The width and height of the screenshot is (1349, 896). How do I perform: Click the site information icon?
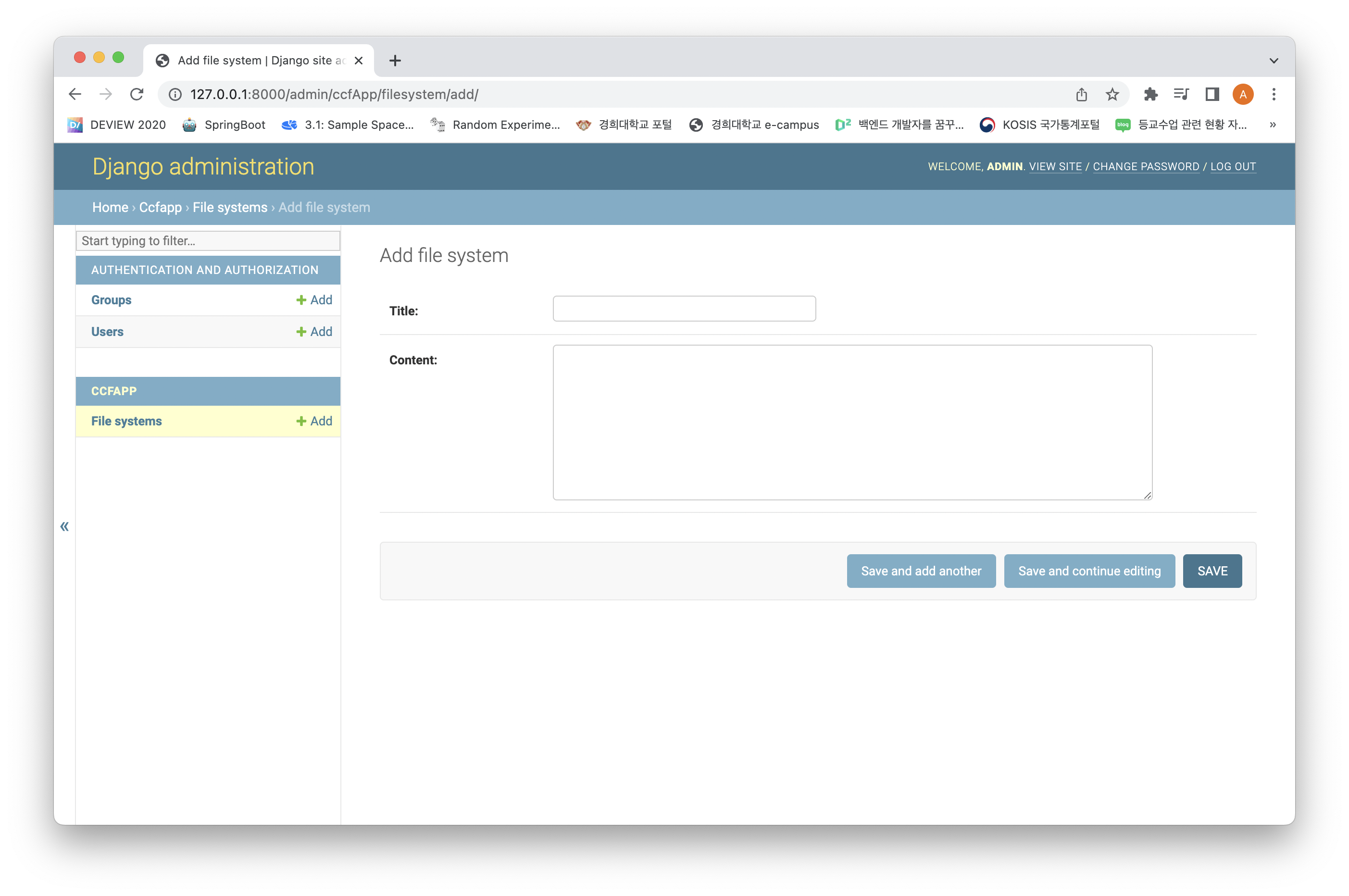pyautogui.click(x=175, y=94)
